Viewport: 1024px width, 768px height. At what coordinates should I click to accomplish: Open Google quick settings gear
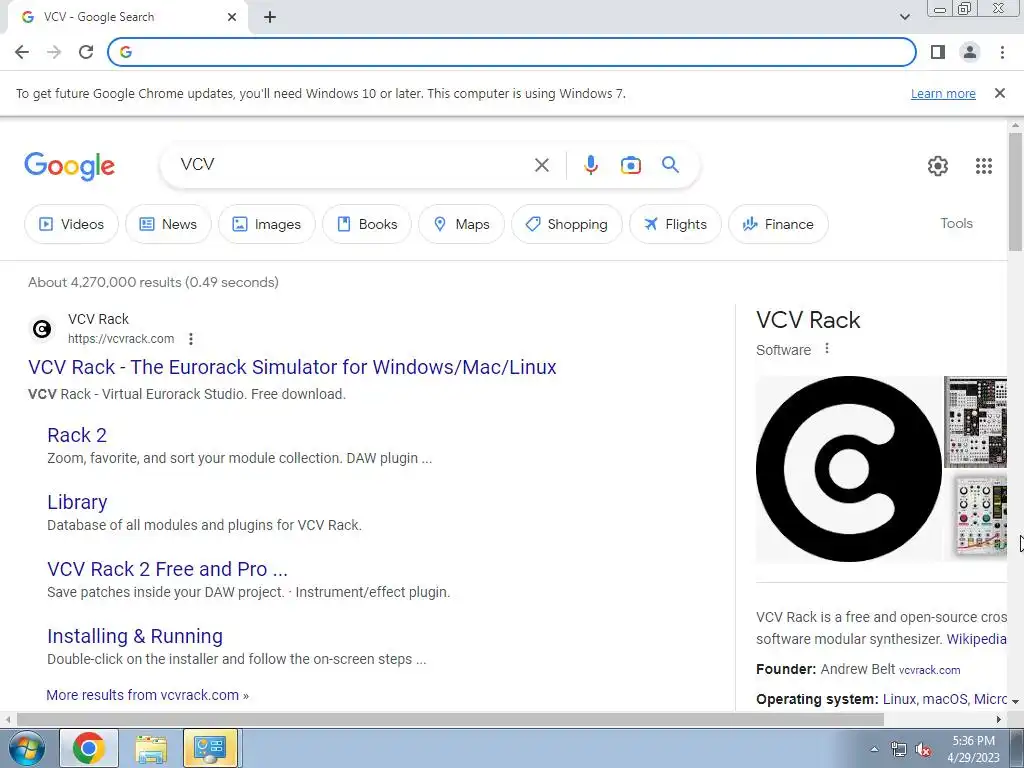coord(938,166)
